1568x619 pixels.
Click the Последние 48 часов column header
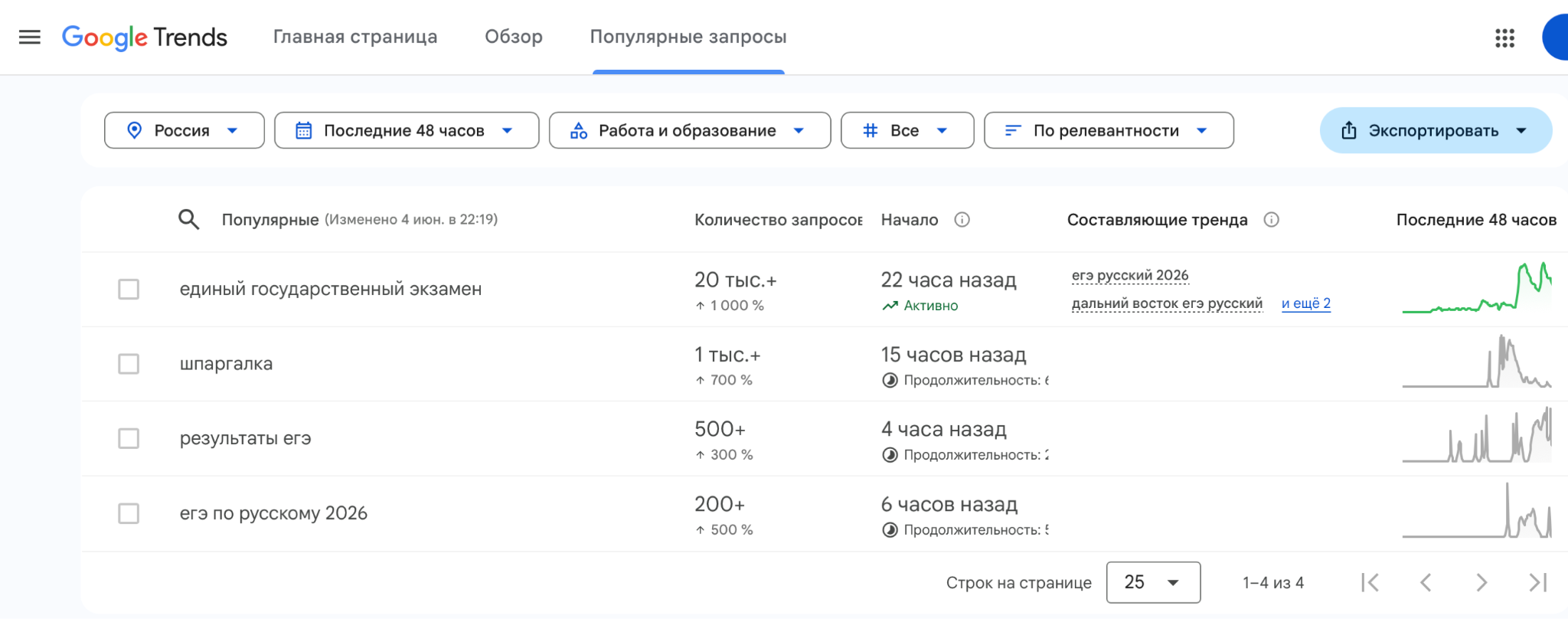point(1476,220)
